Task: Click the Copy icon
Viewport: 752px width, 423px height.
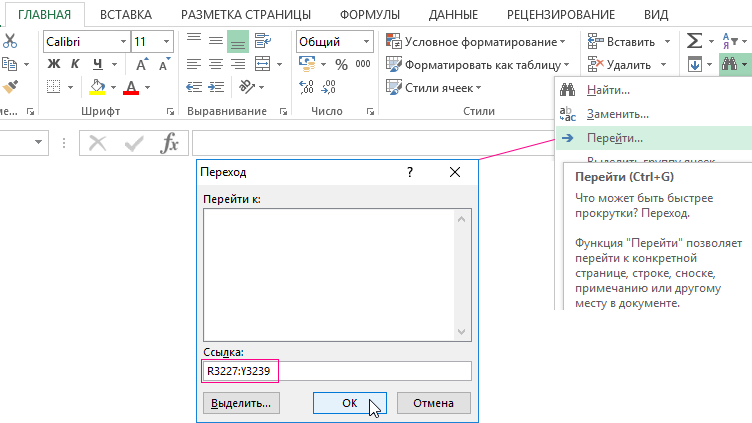Action: click(9, 64)
